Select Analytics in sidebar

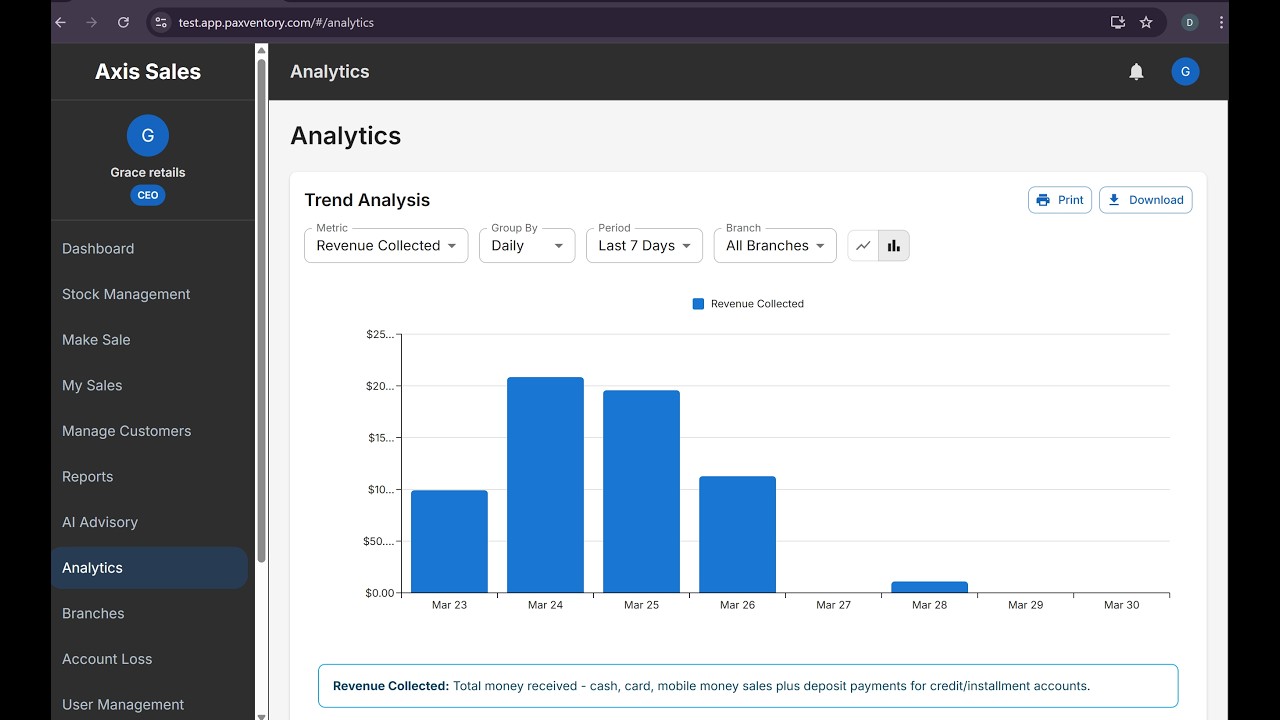pyautogui.click(x=149, y=568)
